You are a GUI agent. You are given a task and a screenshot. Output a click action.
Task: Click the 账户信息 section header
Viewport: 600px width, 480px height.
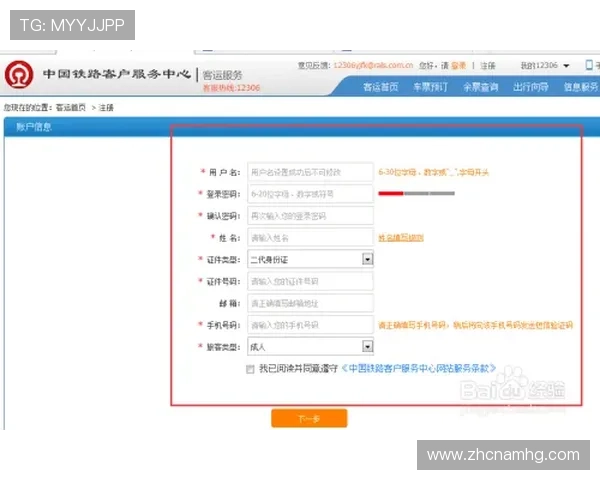pyautogui.click(x=34, y=127)
